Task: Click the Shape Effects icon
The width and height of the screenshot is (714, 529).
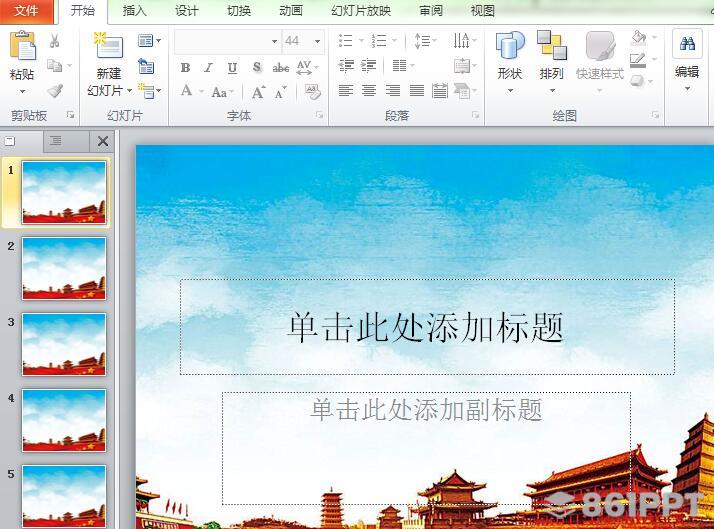Action: (637, 81)
